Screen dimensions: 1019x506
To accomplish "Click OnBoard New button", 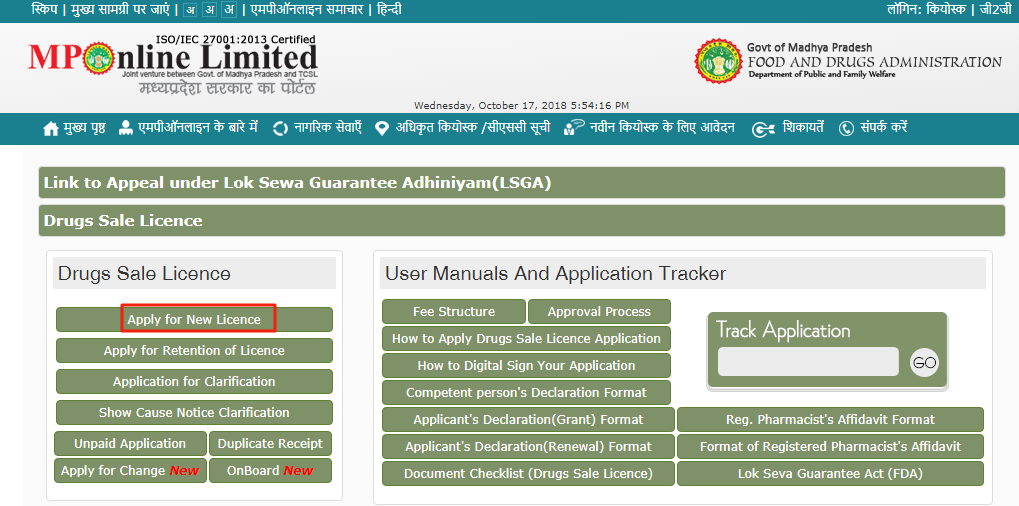I will (270, 471).
